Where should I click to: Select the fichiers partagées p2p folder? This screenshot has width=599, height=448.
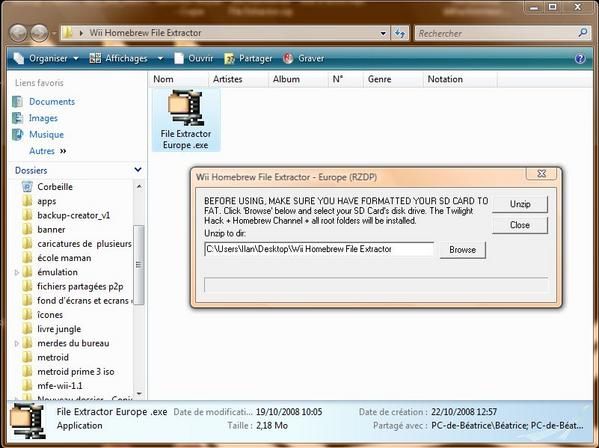(80, 286)
